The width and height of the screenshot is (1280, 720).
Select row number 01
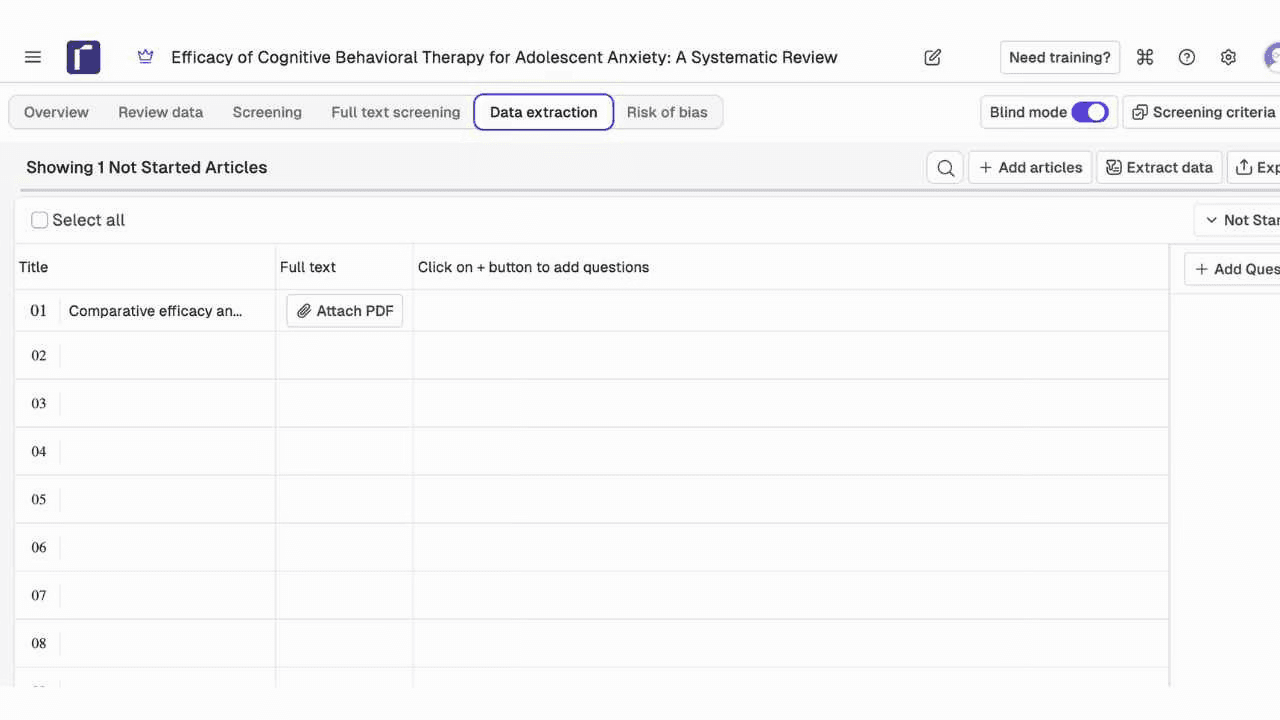tap(39, 311)
